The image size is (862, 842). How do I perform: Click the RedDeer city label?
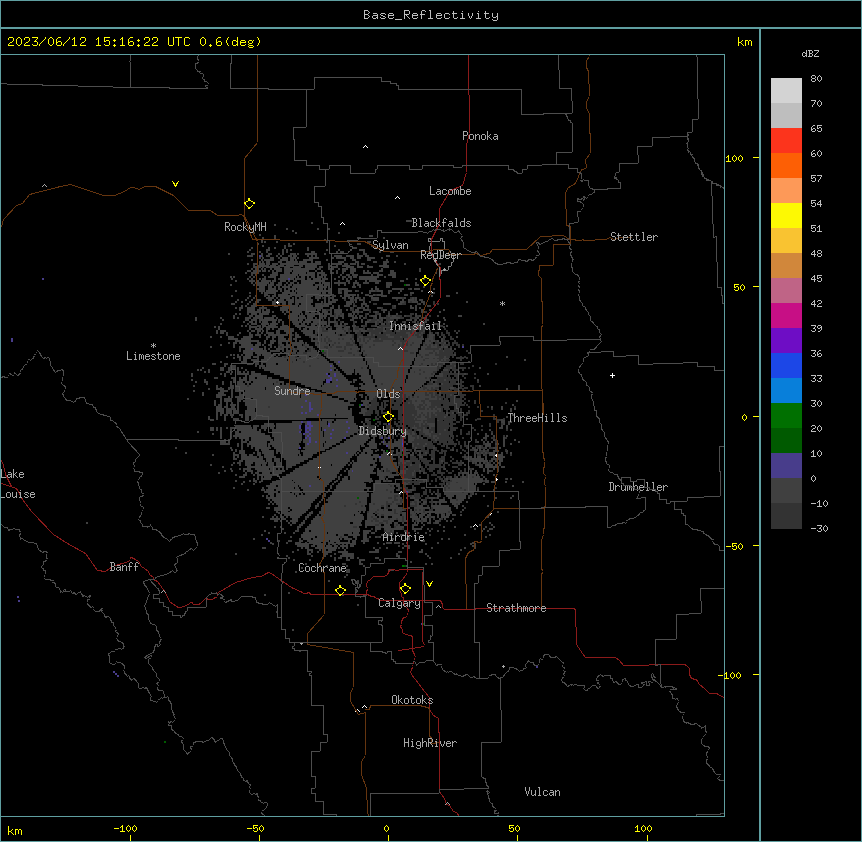tap(440, 255)
